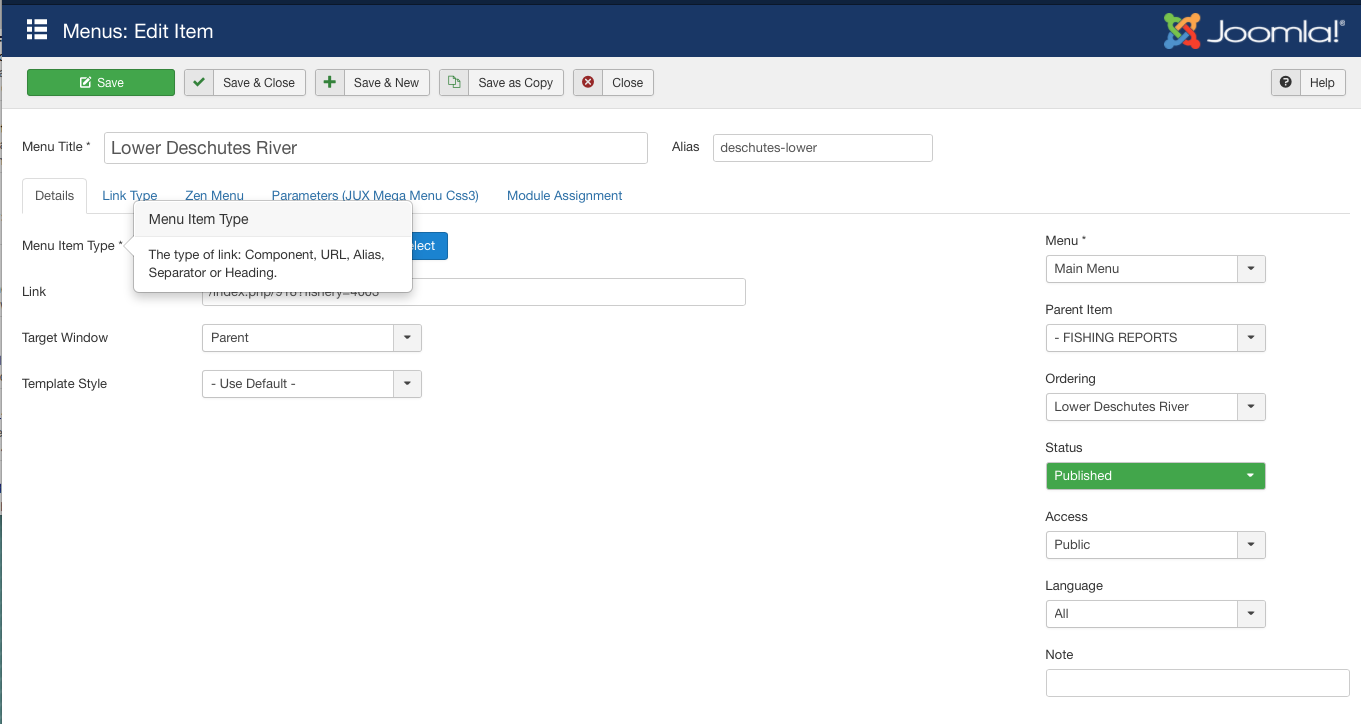
Task: Switch to the Module Assignment tab
Action: pyautogui.click(x=565, y=196)
